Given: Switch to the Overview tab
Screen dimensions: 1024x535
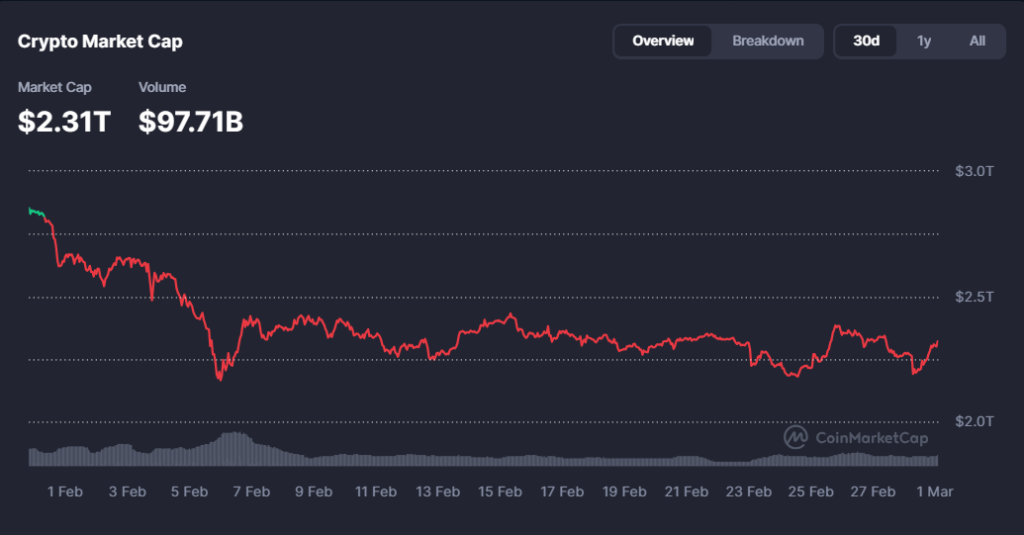Looking at the screenshot, I should (663, 41).
